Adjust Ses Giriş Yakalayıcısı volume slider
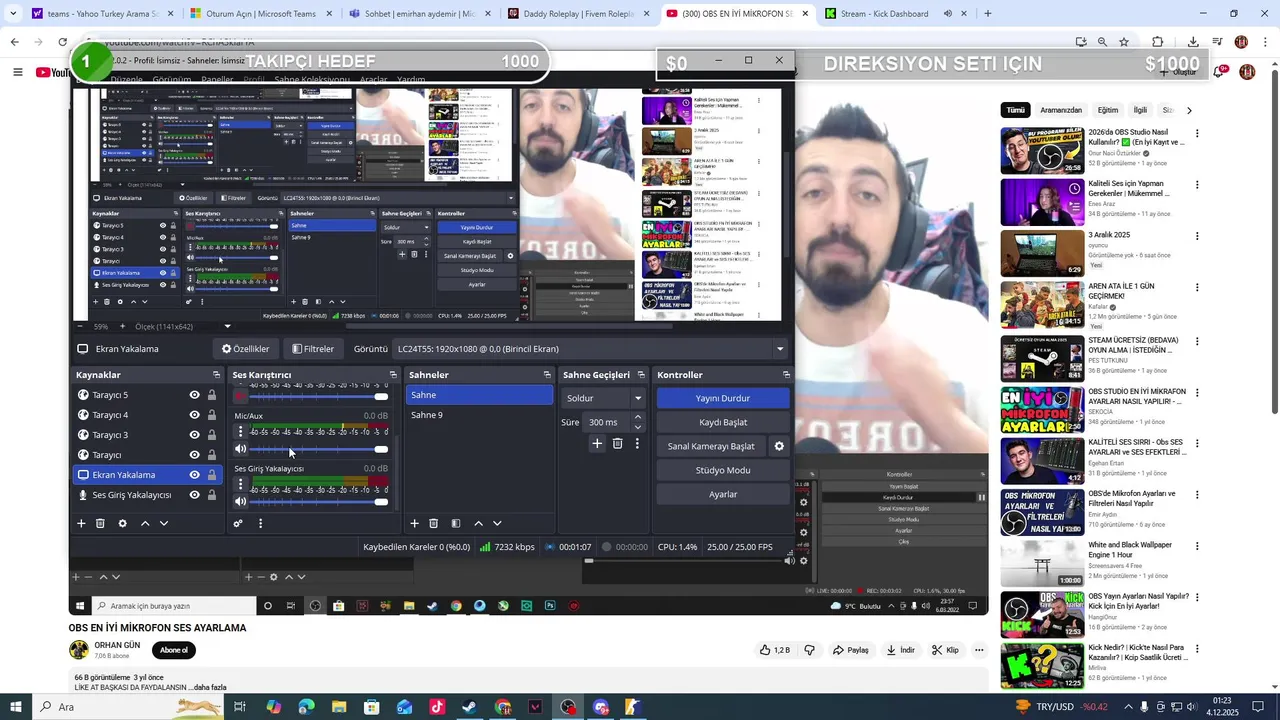The image size is (1280, 720). point(320,502)
